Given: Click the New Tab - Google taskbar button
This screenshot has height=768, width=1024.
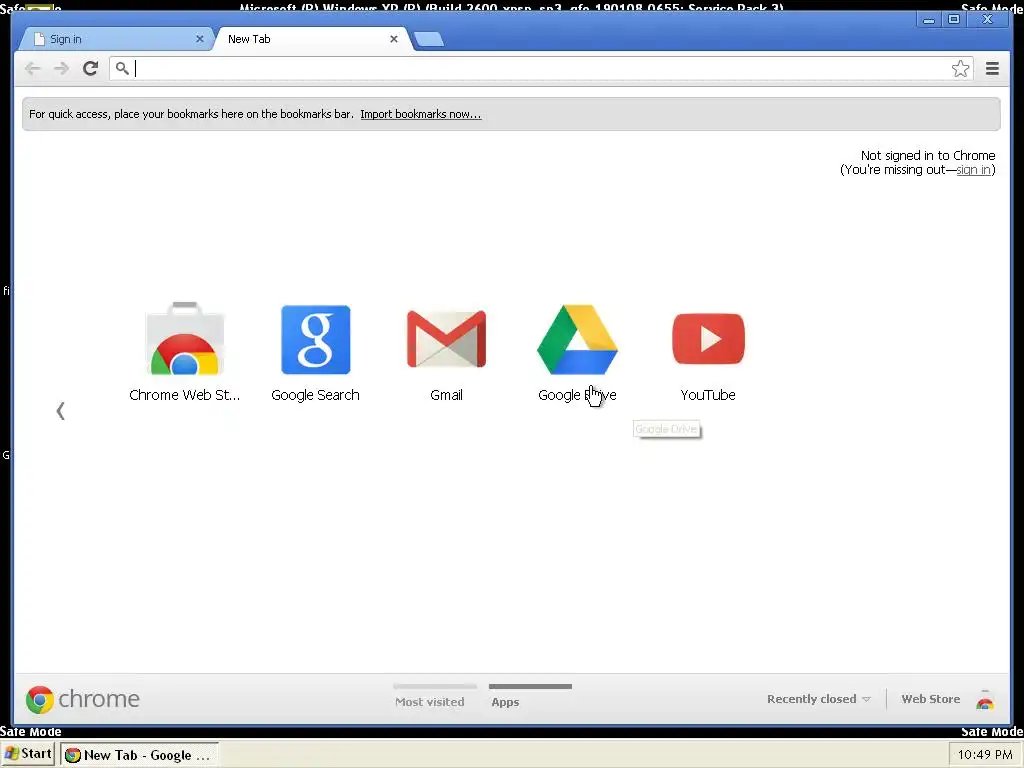Looking at the screenshot, I should tap(139, 755).
